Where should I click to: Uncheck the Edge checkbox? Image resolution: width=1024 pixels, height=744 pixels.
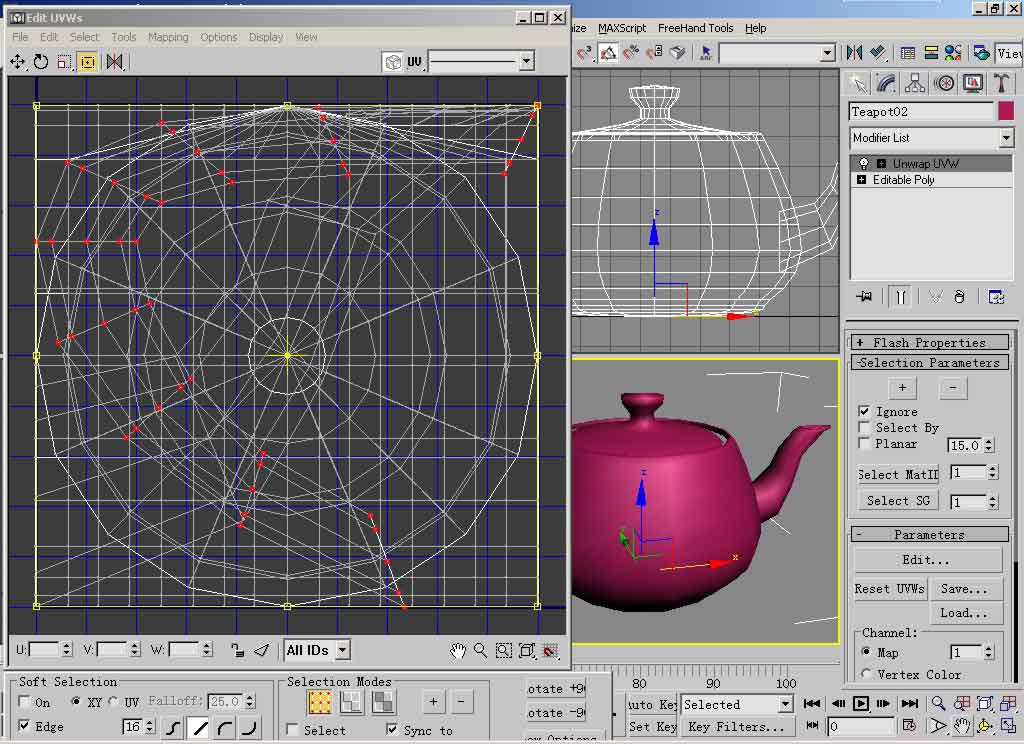[25, 726]
